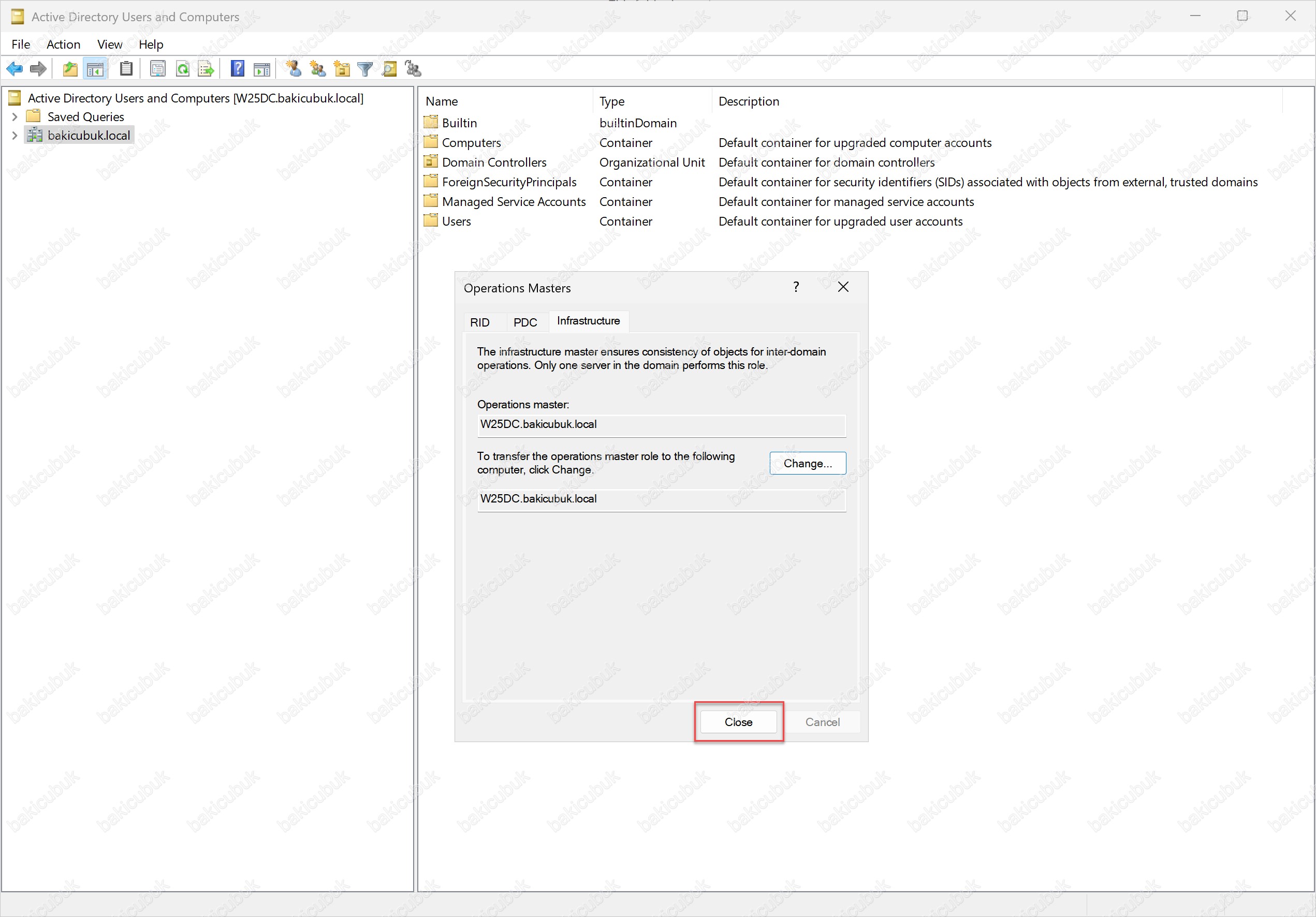Click the bakicubuk.local domain icon
1316x917 pixels.
[x=35, y=135]
